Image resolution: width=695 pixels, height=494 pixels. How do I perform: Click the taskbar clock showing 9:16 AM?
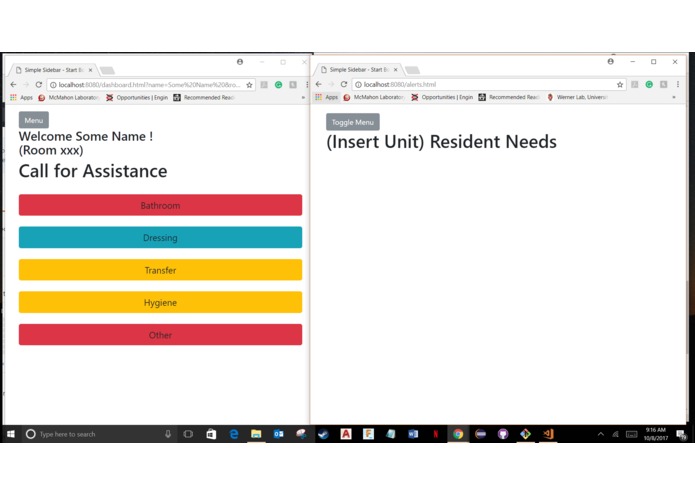coord(656,434)
